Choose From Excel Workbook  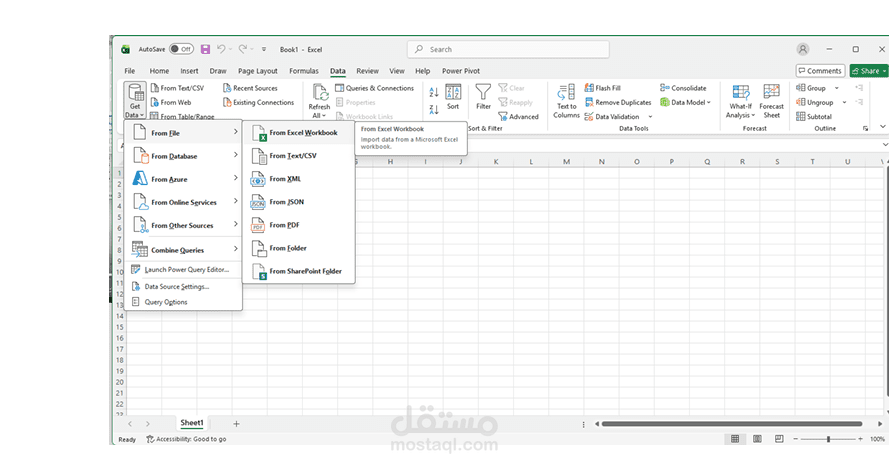tap(299, 133)
